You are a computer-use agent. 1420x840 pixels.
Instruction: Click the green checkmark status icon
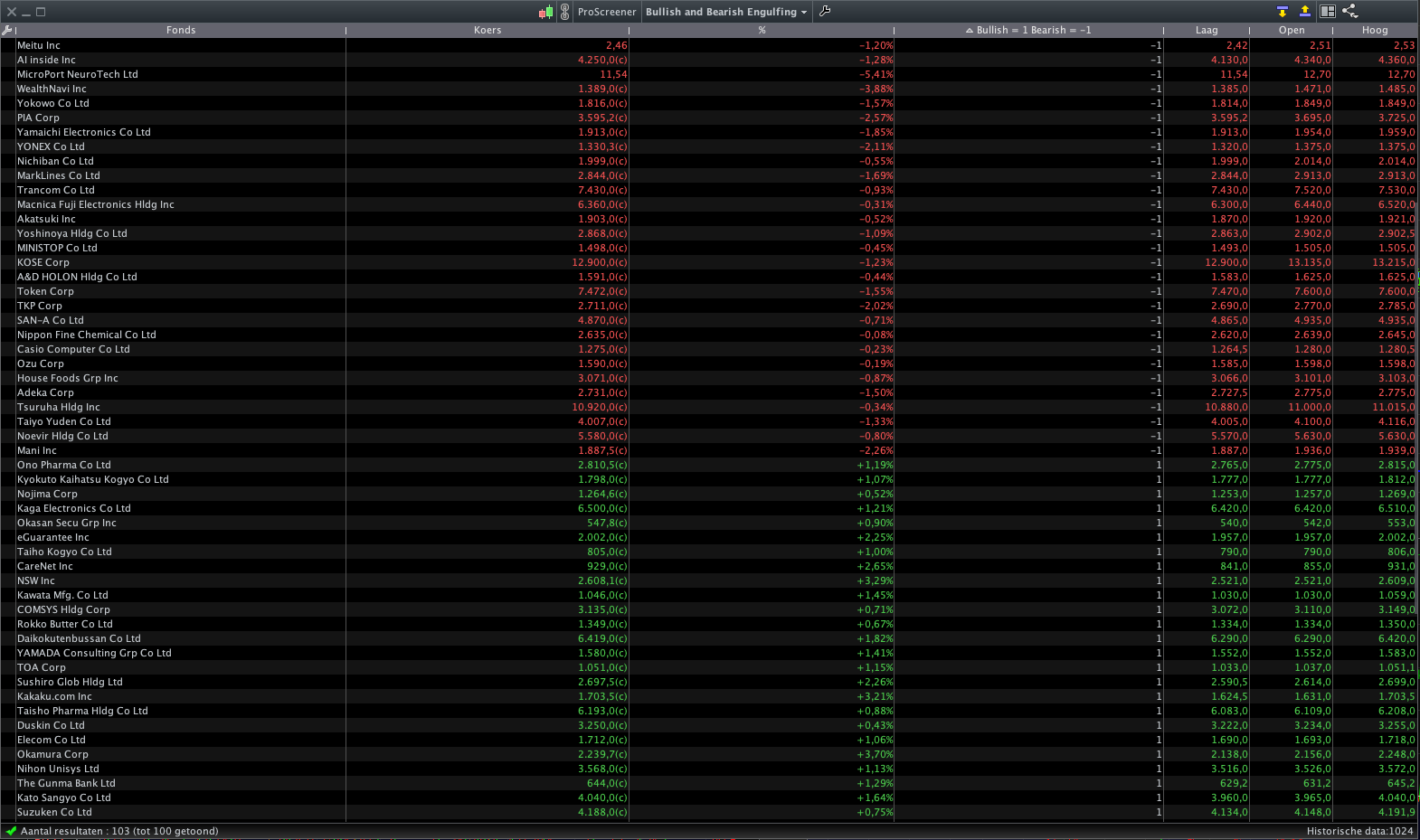(x=10, y=831)
